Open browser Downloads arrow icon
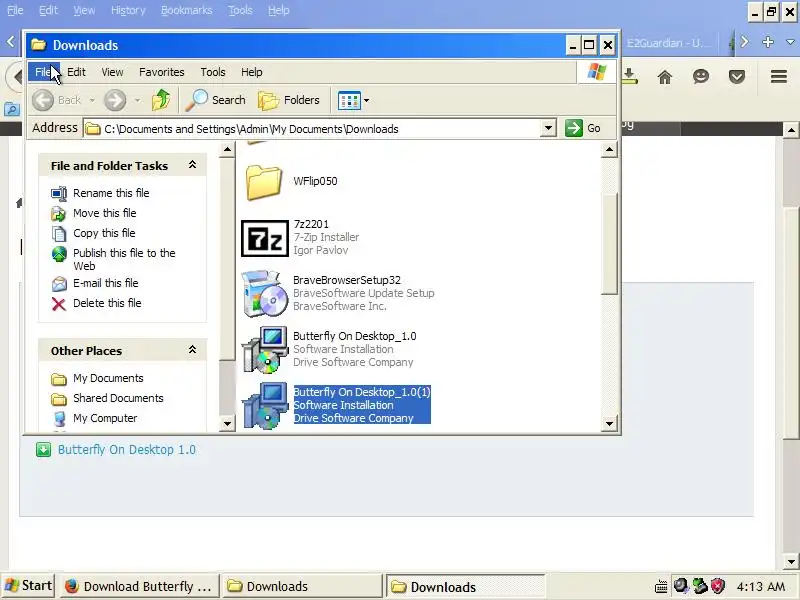 [630, 77]
